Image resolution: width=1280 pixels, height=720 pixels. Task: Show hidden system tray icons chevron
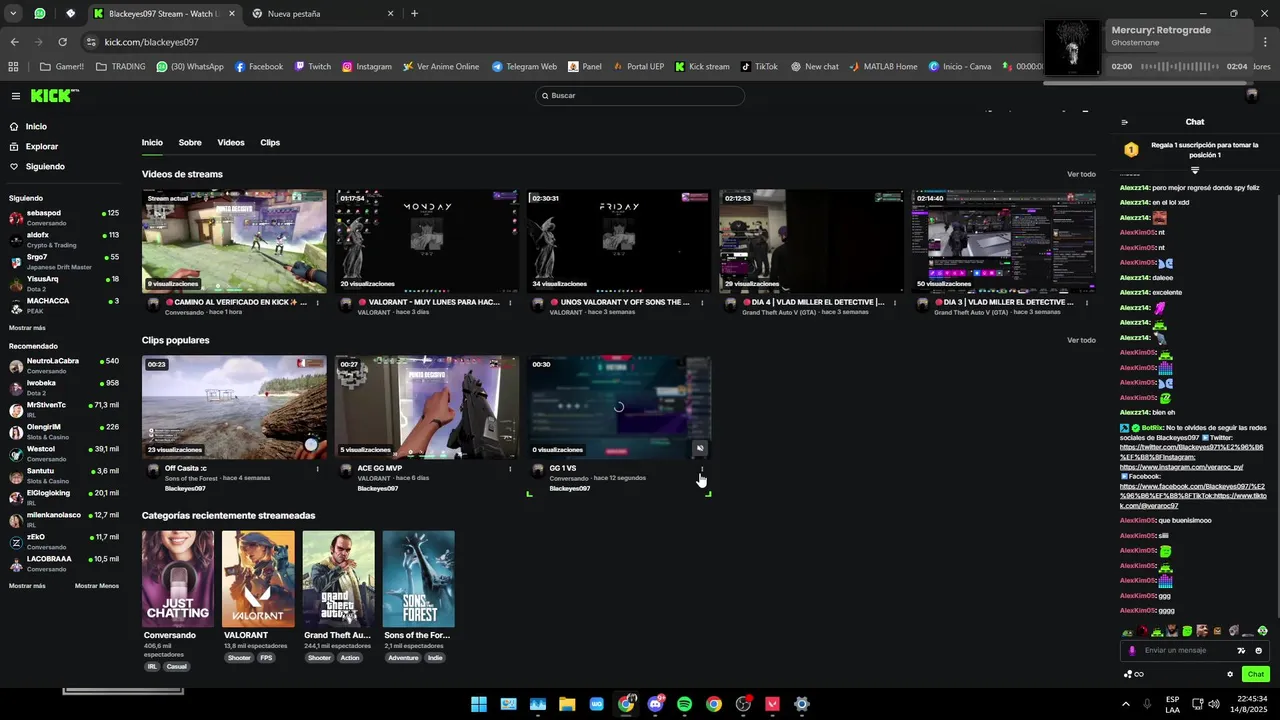tap(1125, 704)
